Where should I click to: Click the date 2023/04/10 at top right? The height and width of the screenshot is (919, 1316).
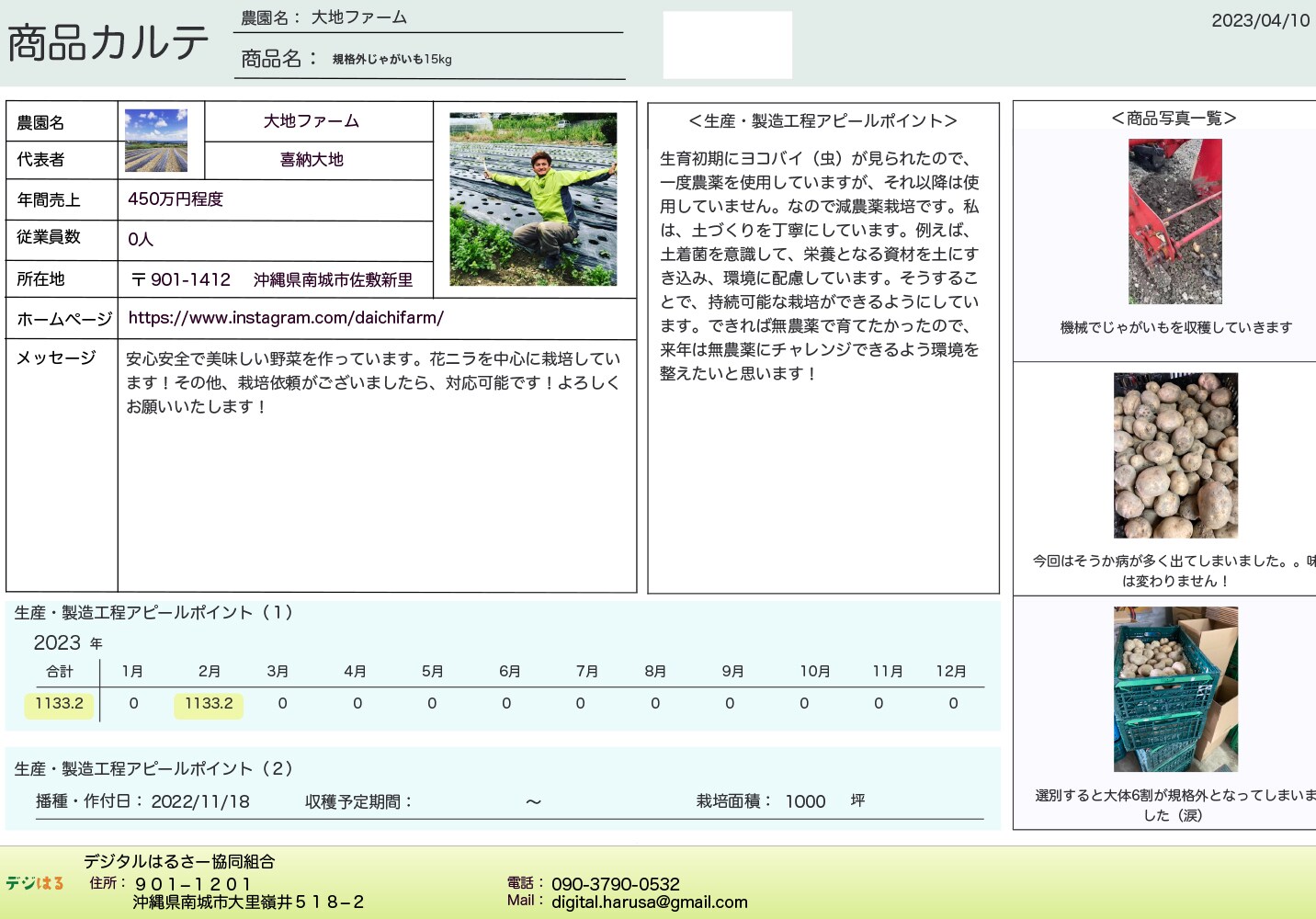[x=1260, y=20]
